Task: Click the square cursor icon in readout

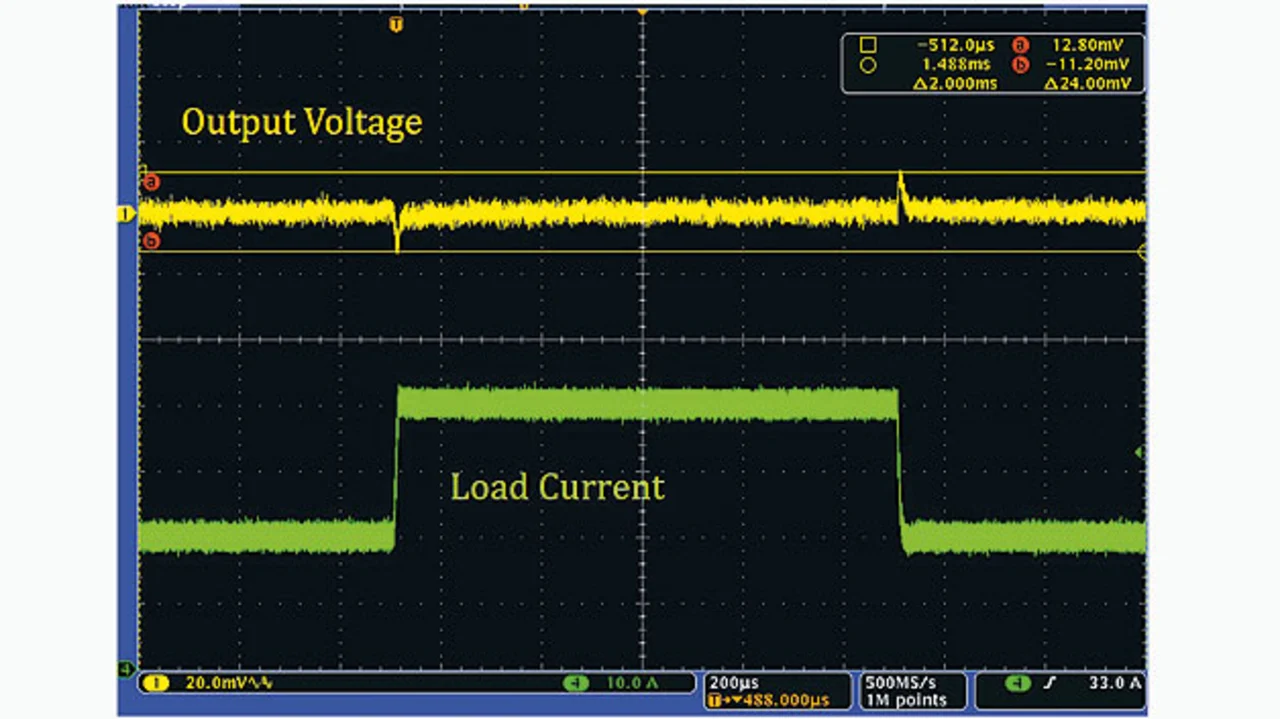Action: point(867,45)
